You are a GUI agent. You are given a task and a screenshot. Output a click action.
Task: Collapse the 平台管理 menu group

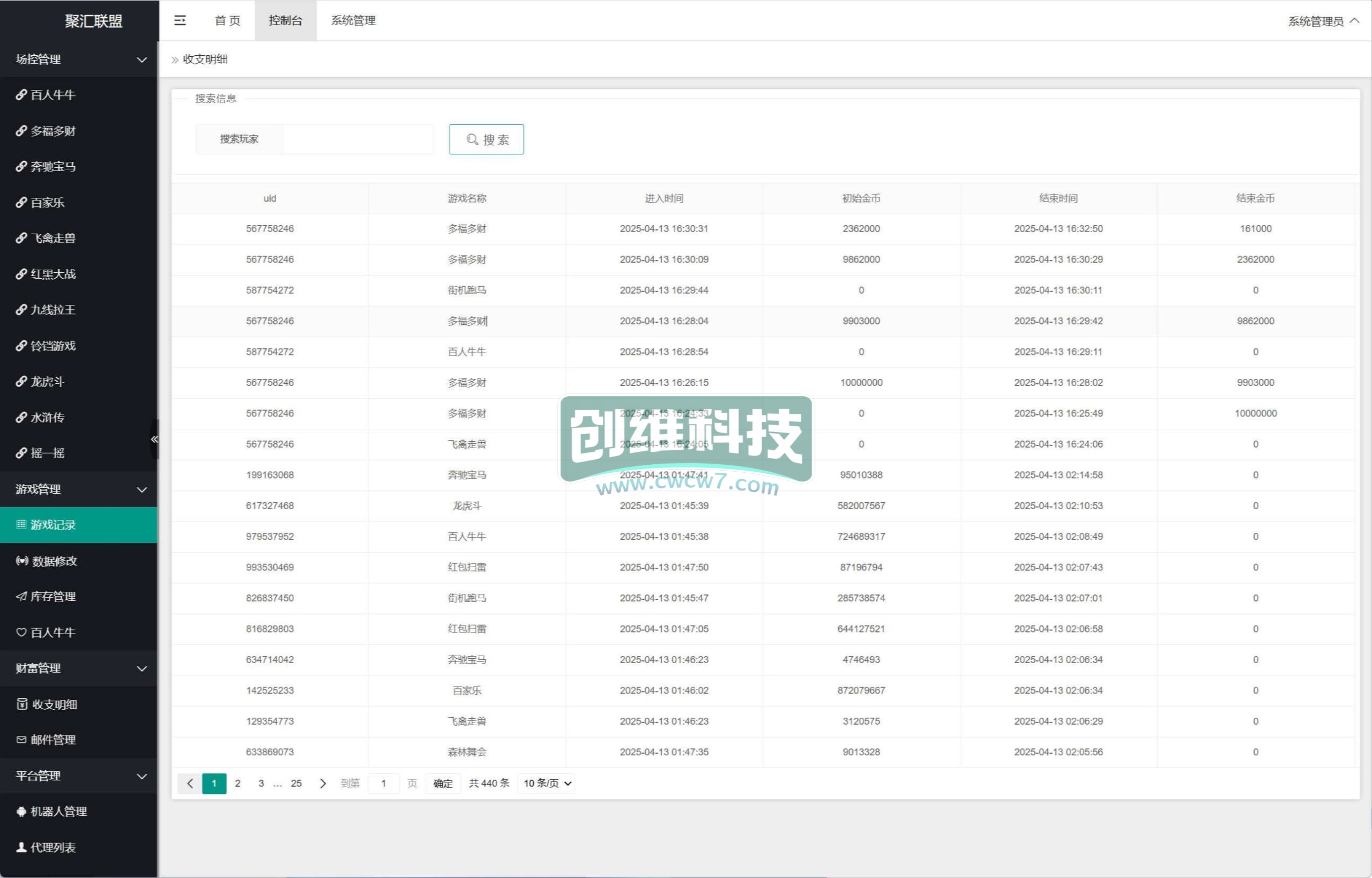click(x=142, y=776)
